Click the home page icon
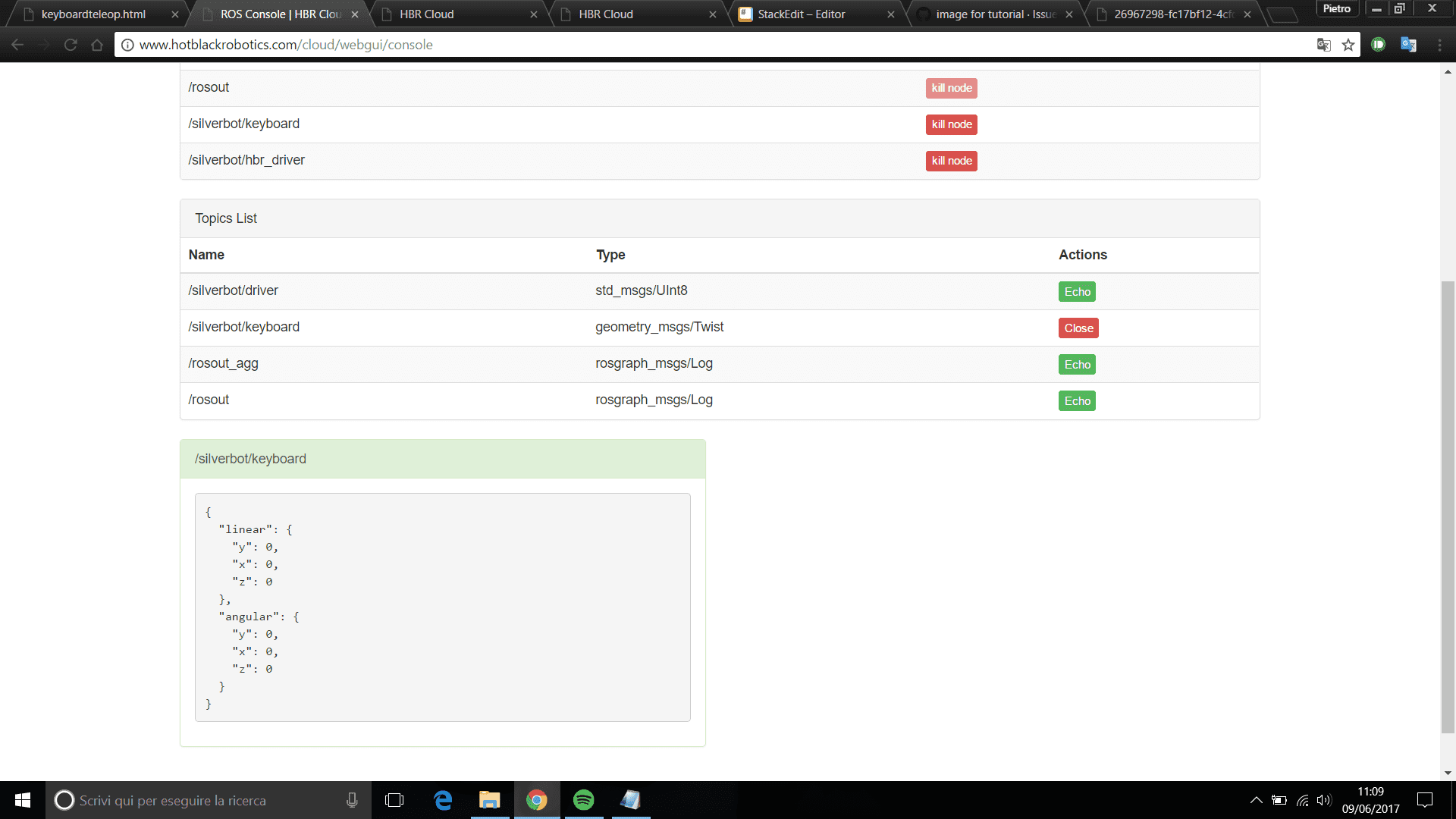Screen dimensions: 1456x819 coord(97,45)
